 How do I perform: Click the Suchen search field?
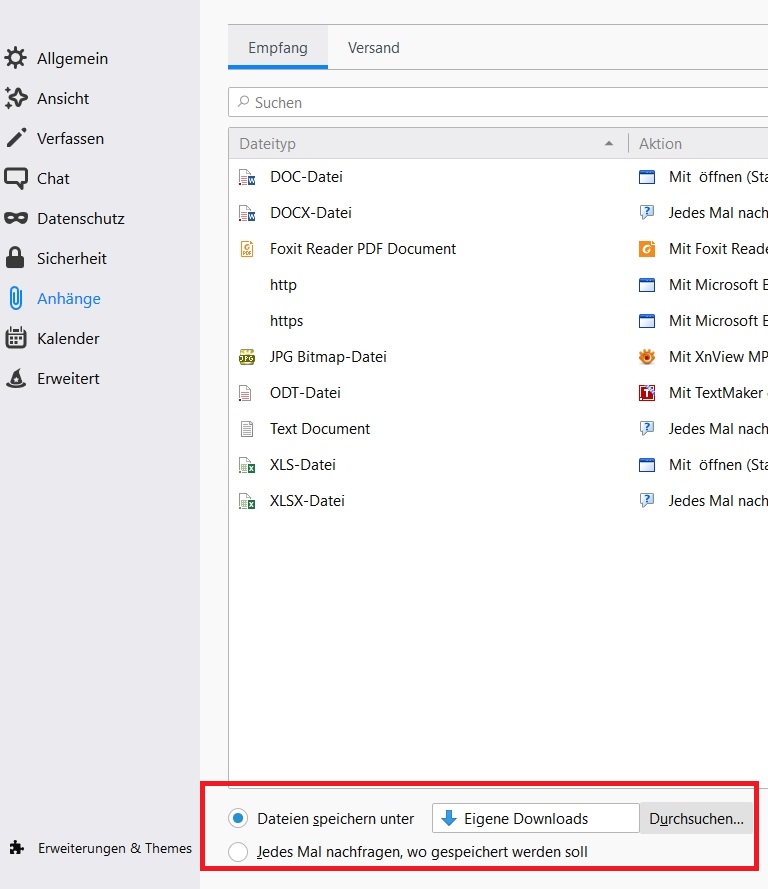pos(500,102)
